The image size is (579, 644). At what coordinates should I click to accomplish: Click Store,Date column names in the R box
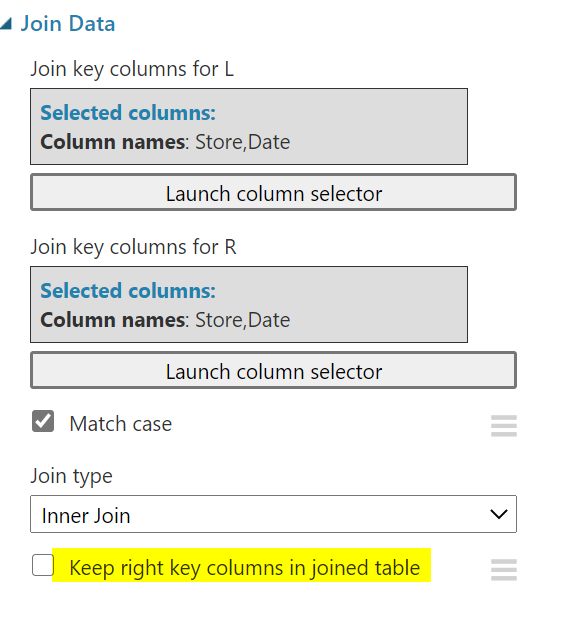[243, 320]
